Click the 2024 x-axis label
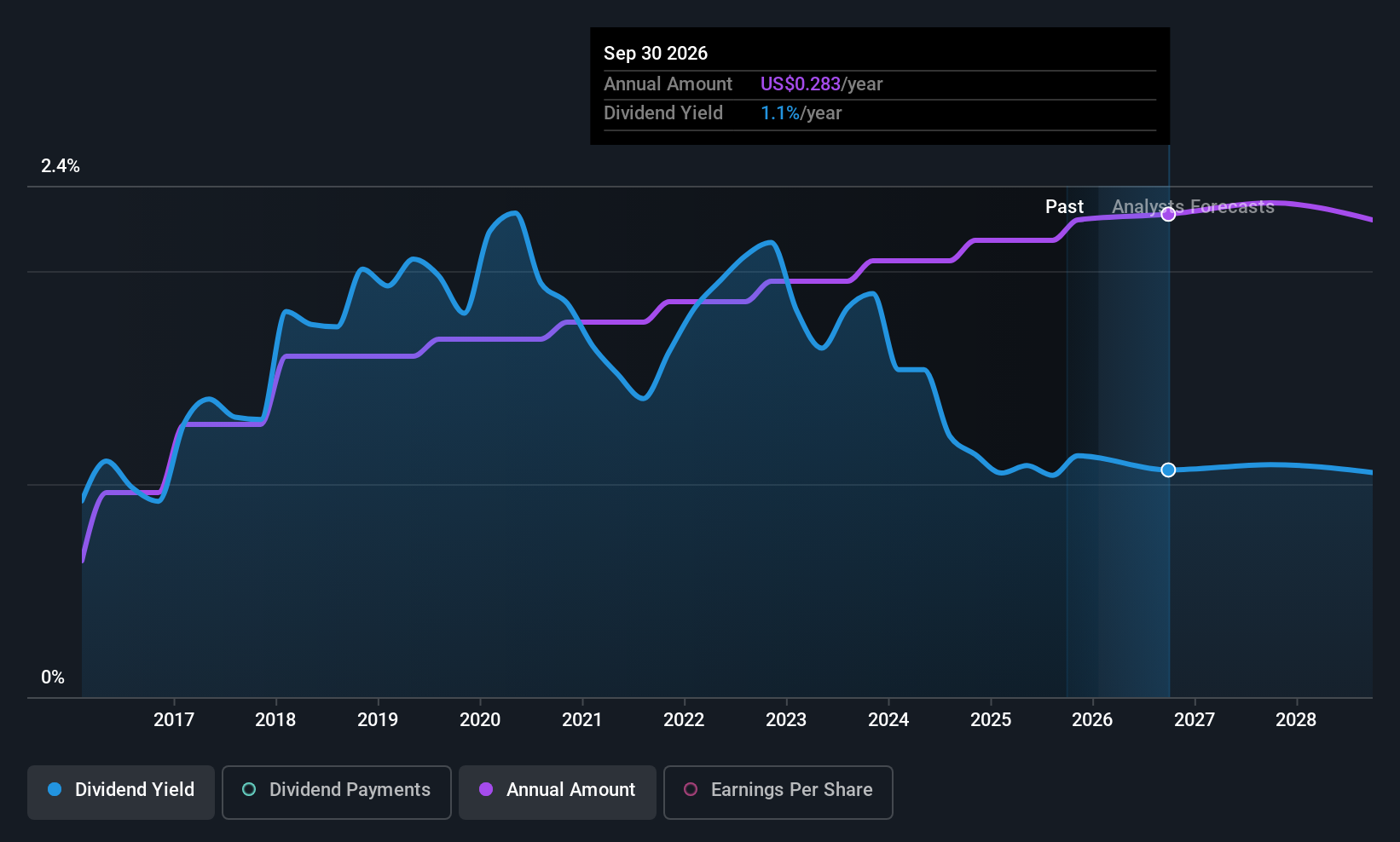 tap(888, 720)
